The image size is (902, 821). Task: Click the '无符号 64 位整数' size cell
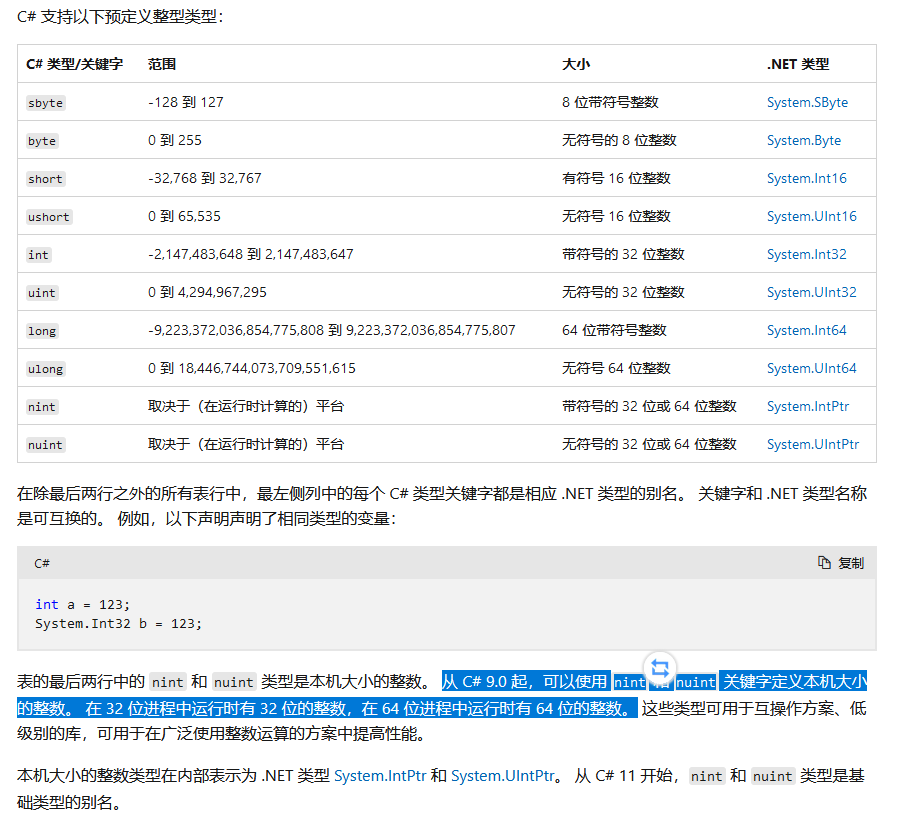click(616, 368)
